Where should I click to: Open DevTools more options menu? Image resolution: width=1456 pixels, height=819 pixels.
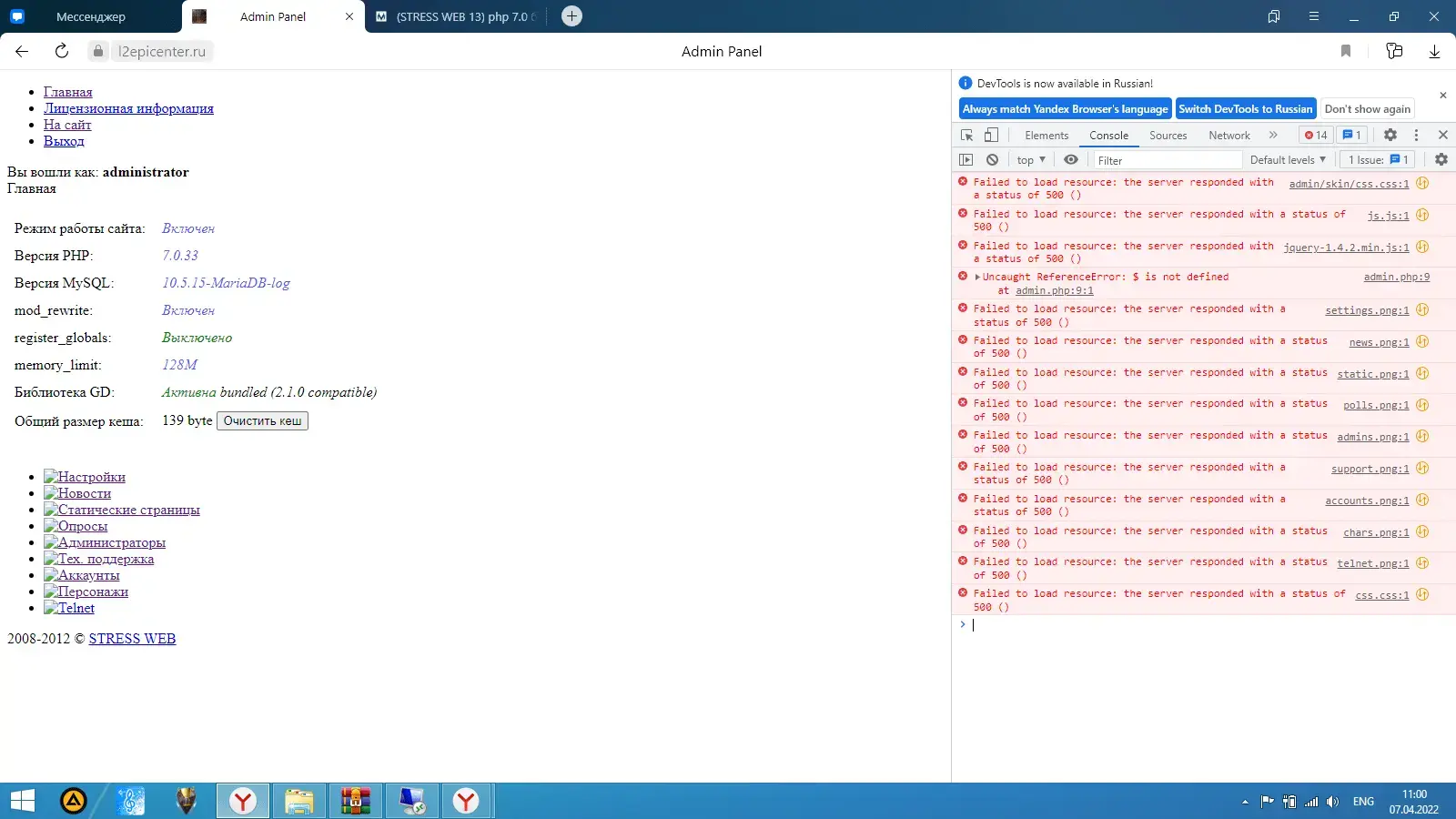(1416, 135)
